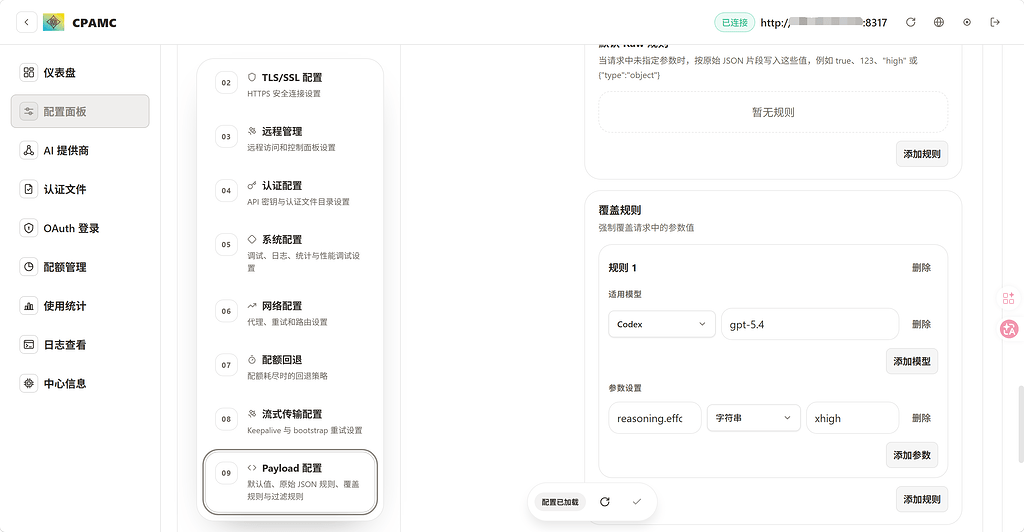
Task: Select section 09 Payload 配置
Action: tap(290, 482)
